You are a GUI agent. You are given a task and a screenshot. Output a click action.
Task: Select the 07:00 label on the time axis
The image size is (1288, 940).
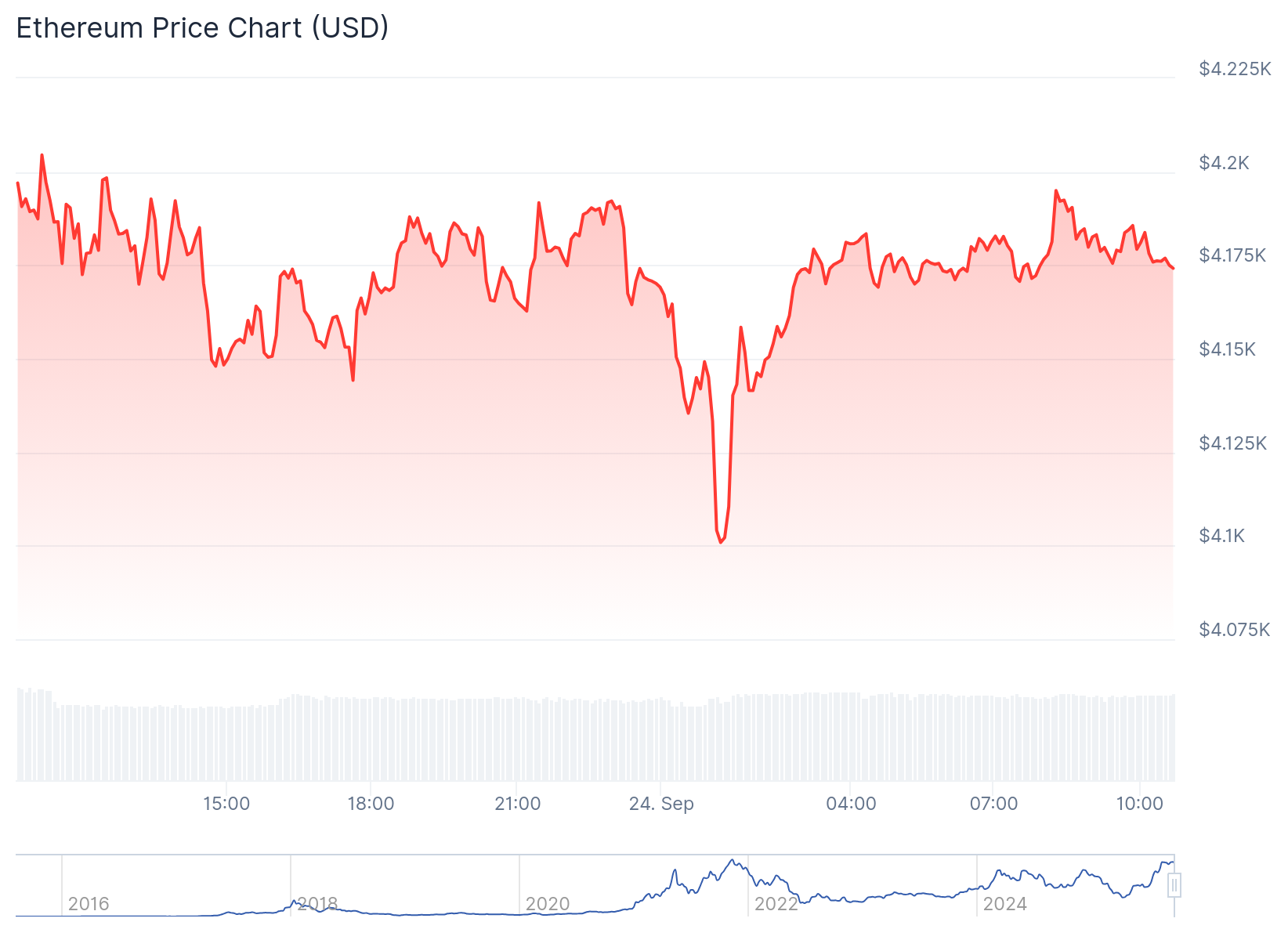[993, 804]
